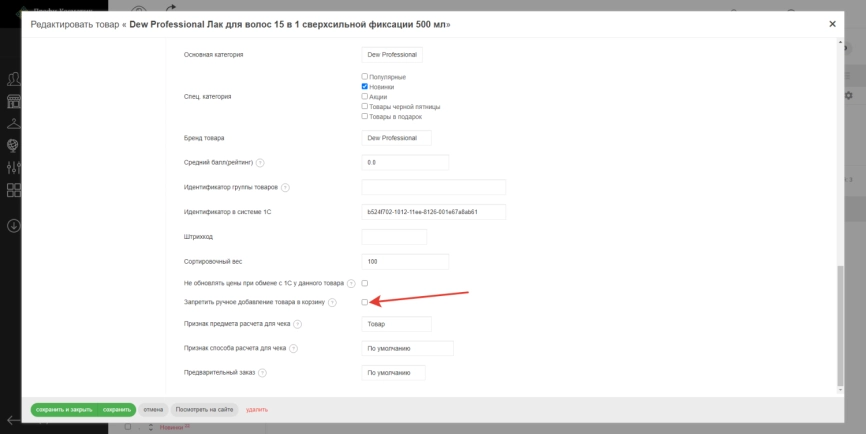Show help next to Предварительный заказ
Screen dimensions: 866x434
pyautogui.click(x=262, y=373)
